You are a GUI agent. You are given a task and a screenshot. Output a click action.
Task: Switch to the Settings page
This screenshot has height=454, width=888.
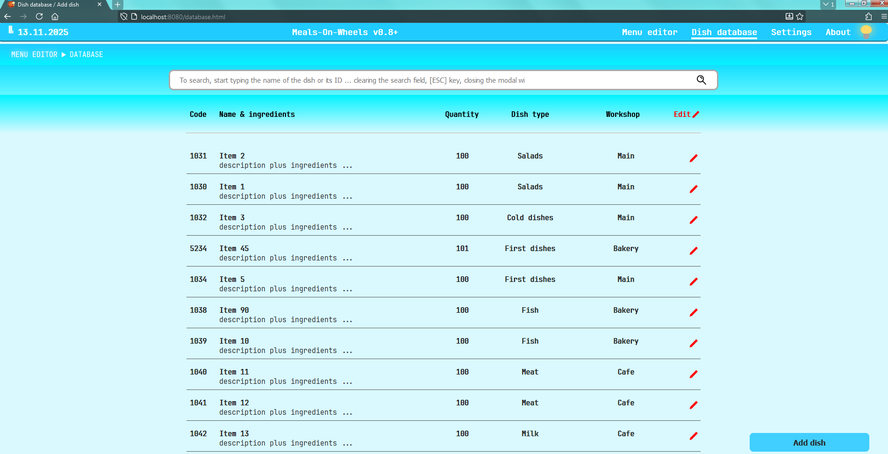(x=791, y=33)
